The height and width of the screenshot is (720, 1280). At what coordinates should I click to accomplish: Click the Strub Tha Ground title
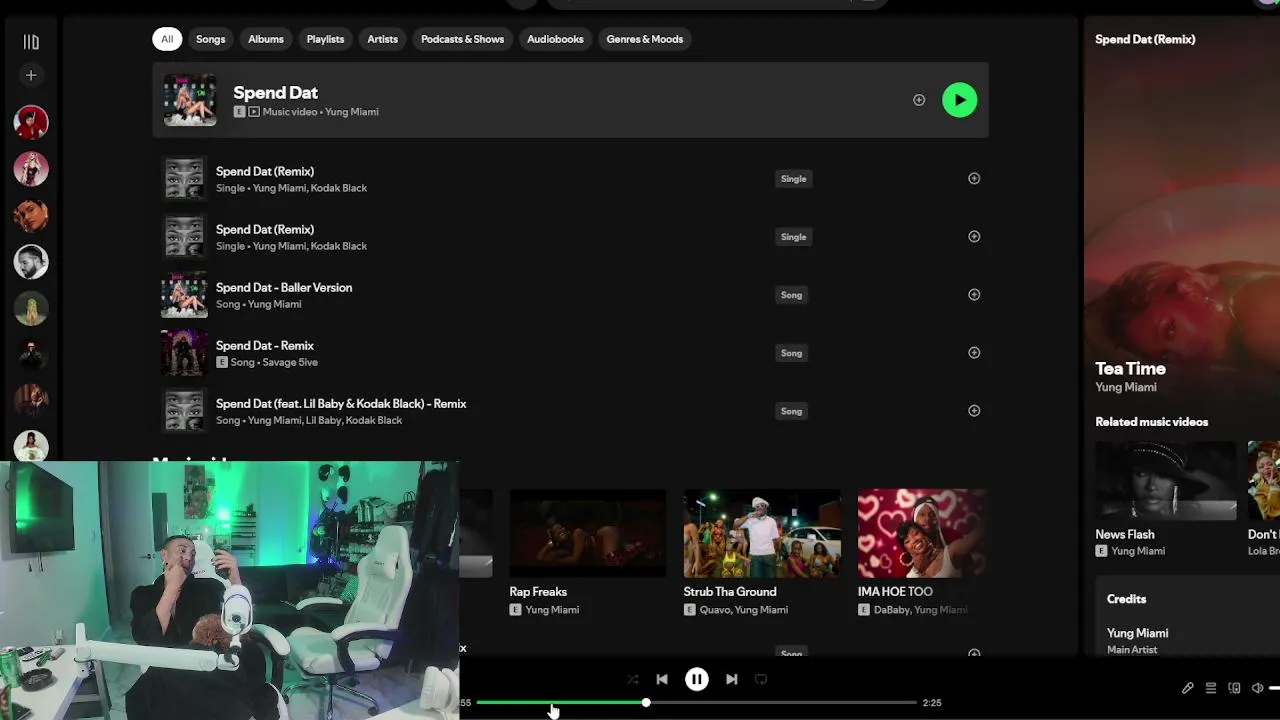point(730,592)
